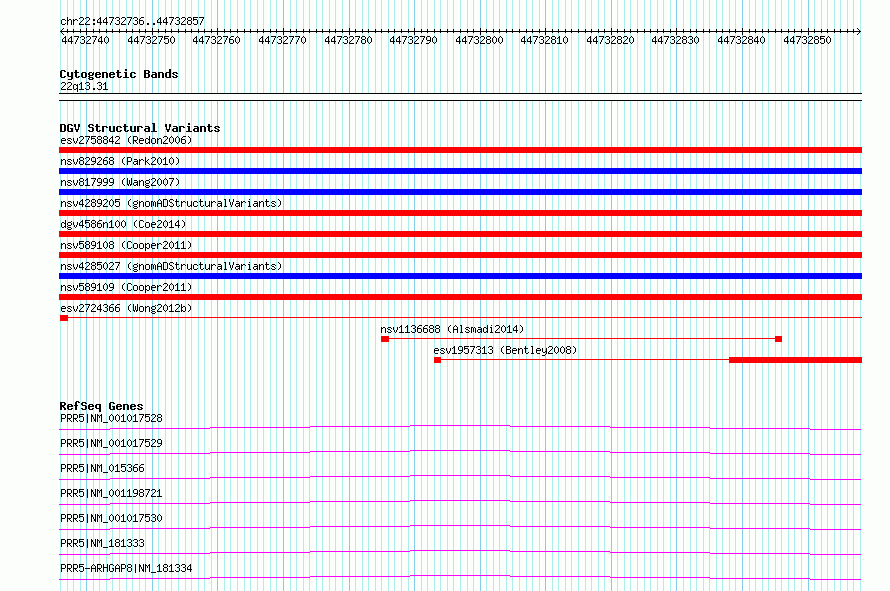This screenshot has height=591, width=890.
Task: Click ruler position 44732800
Action: pyautogui.click(x=479, y=40)
